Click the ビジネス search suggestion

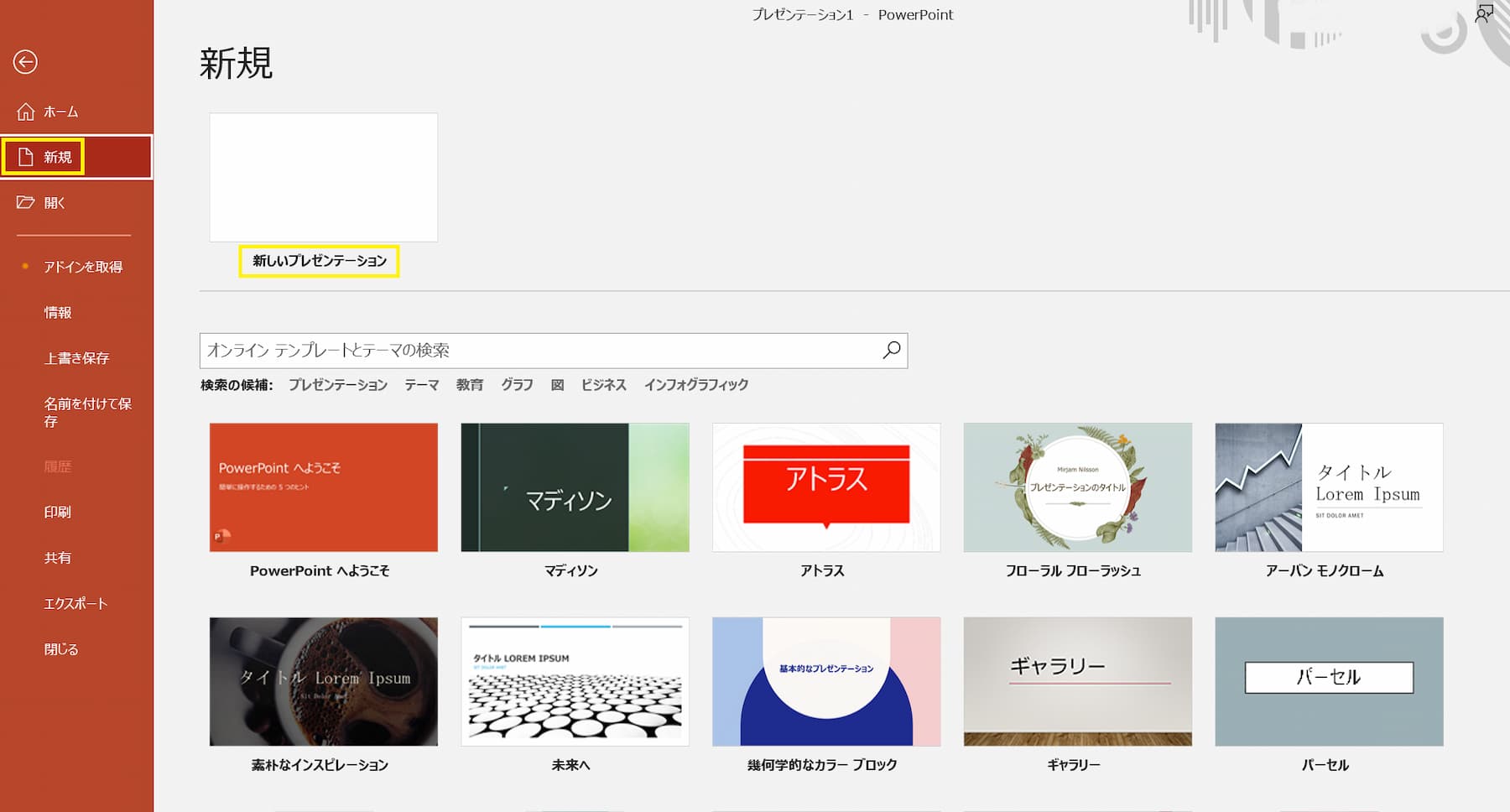[x=604, y=384]
